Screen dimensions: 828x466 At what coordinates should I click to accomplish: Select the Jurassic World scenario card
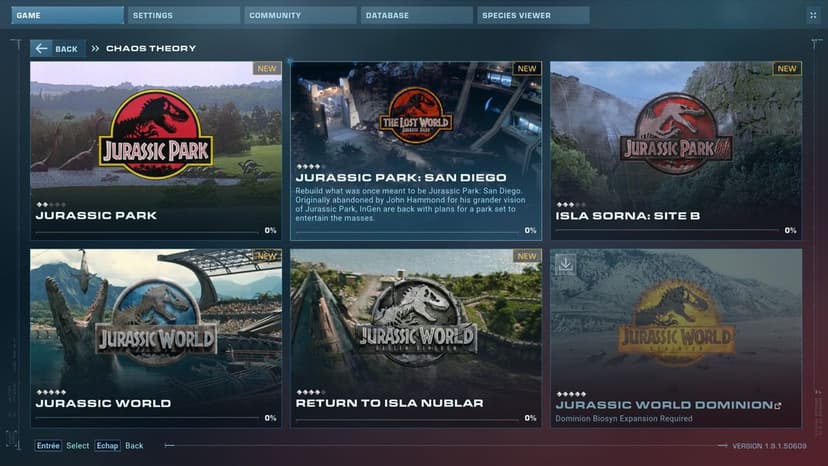coord(156,338)
